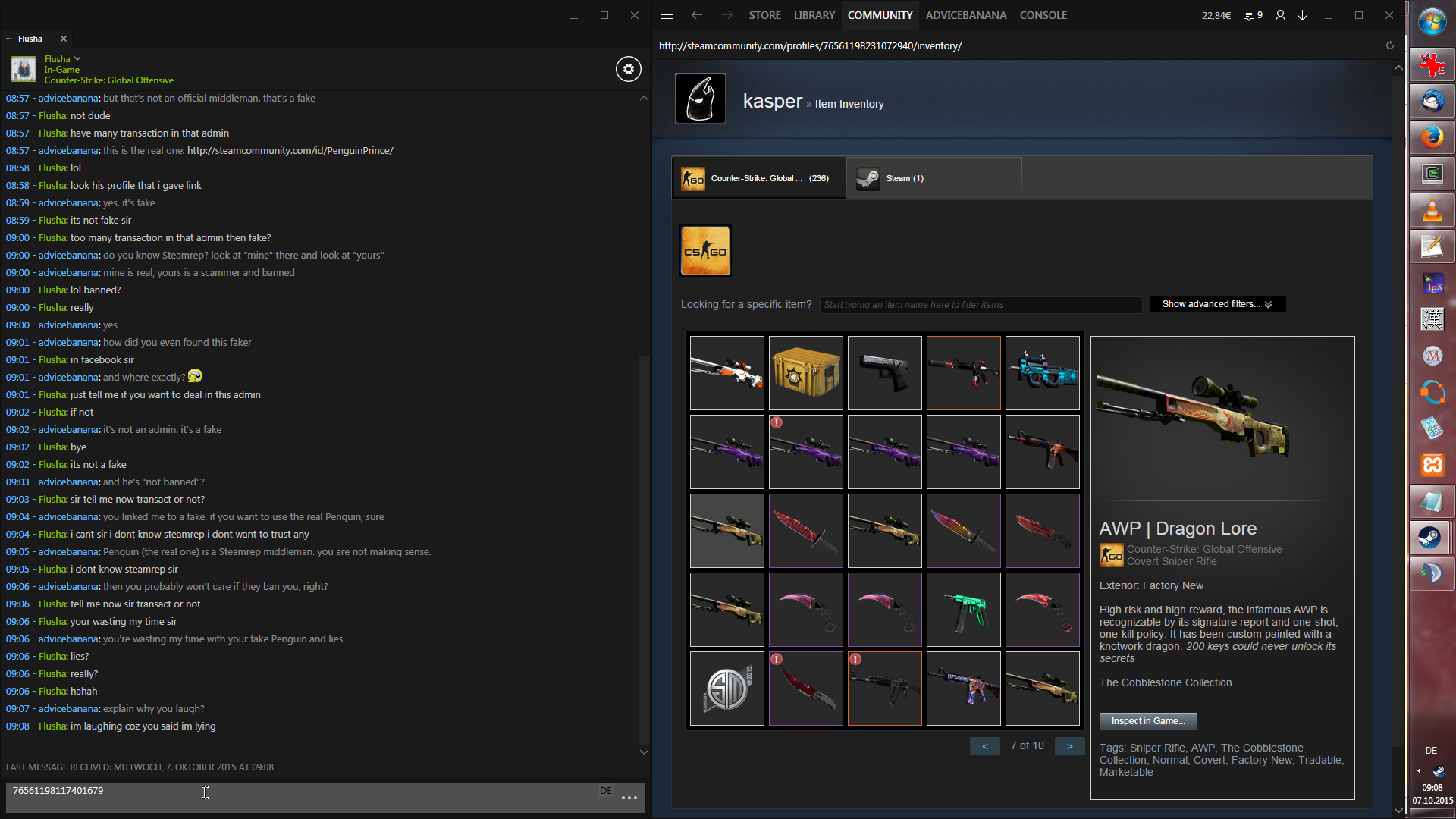Click Inspect in Game button
1456x819 pixels.
coord(1147,721)
